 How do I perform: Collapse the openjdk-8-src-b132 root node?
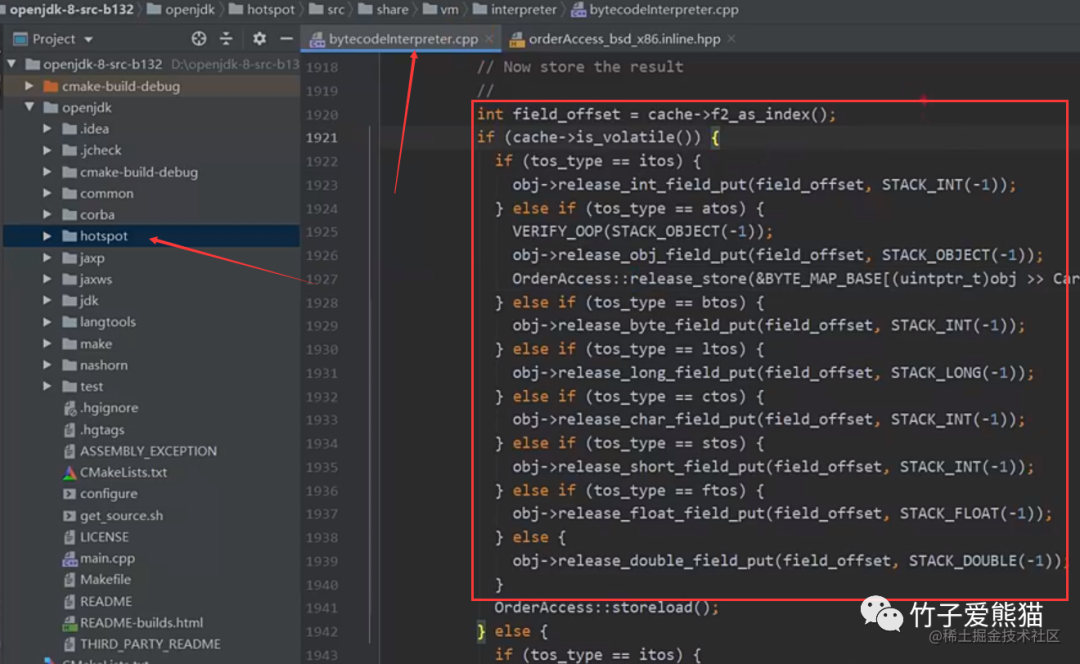tap(12, 64)
